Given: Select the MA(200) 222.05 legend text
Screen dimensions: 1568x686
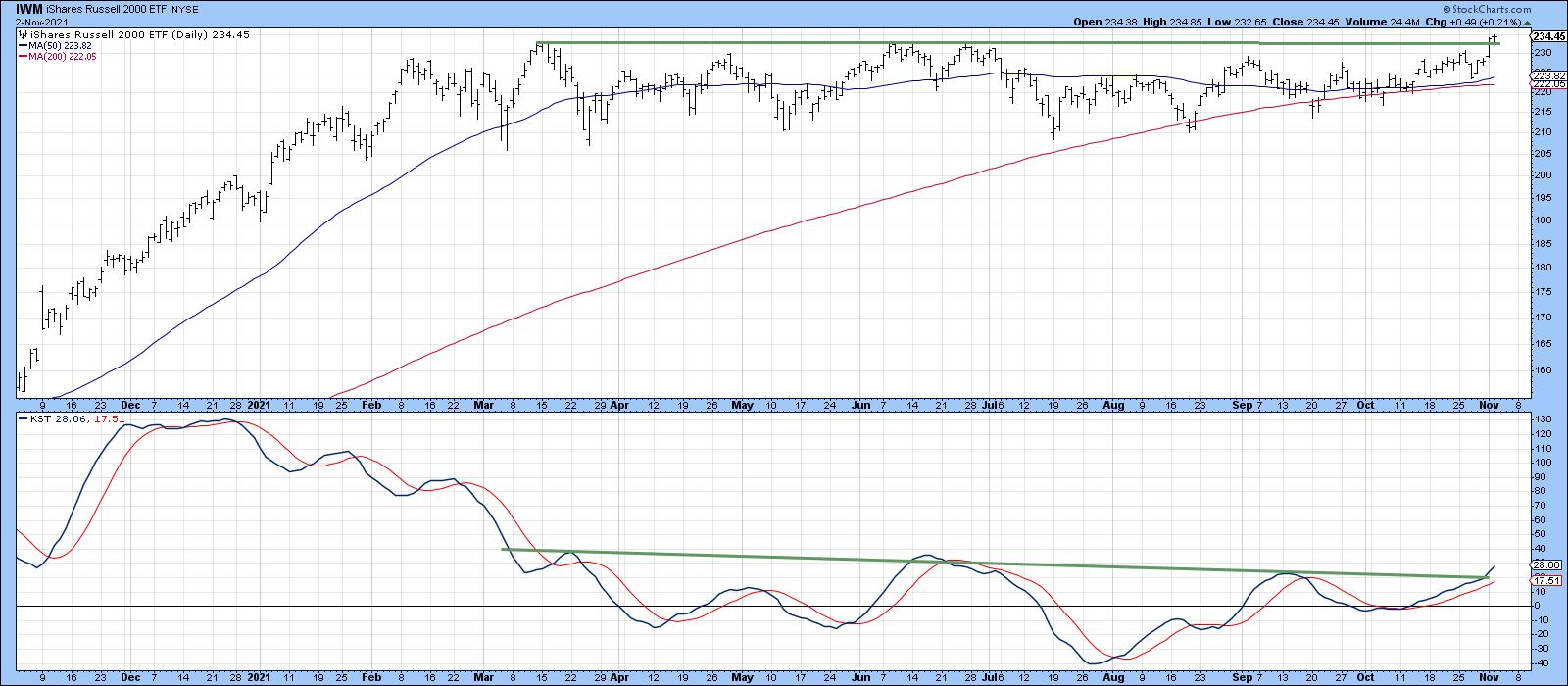Looking at the screenshot, I should pos(63,57).
